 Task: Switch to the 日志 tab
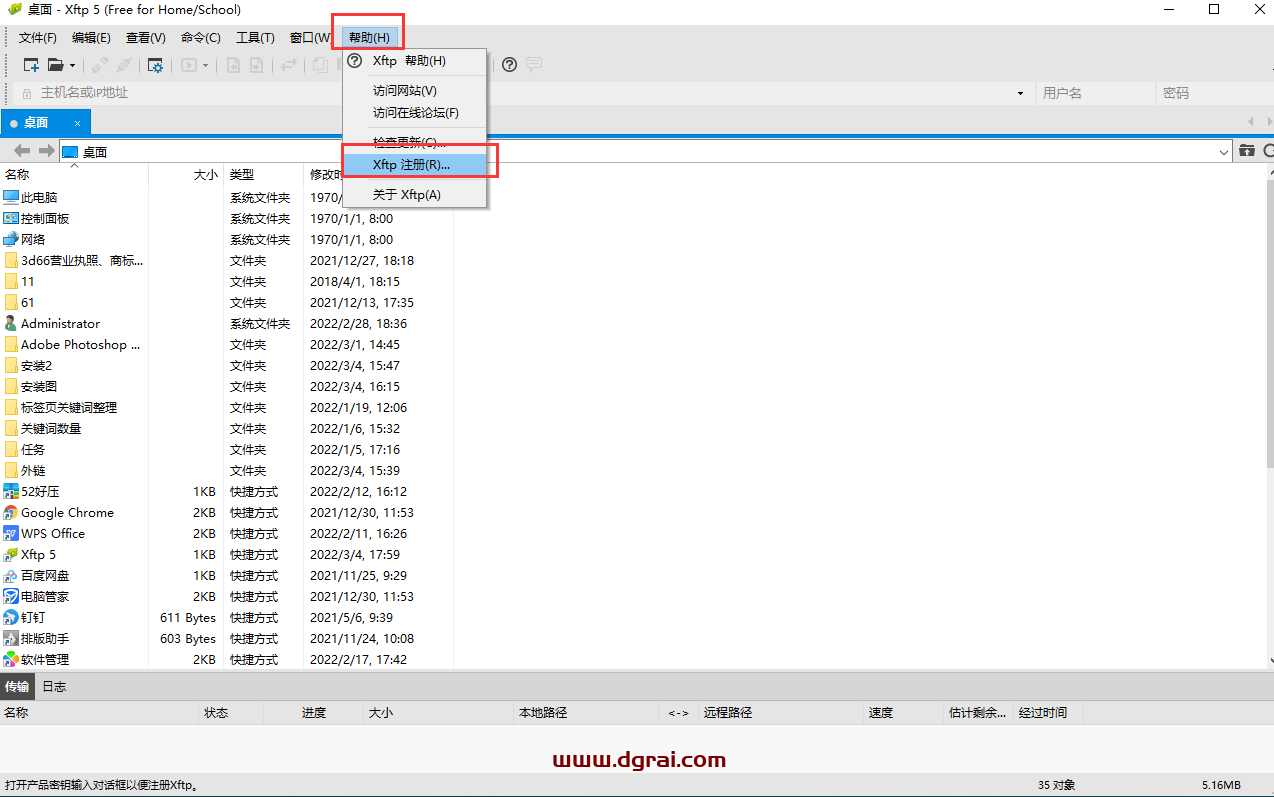[x=54, y=687]
